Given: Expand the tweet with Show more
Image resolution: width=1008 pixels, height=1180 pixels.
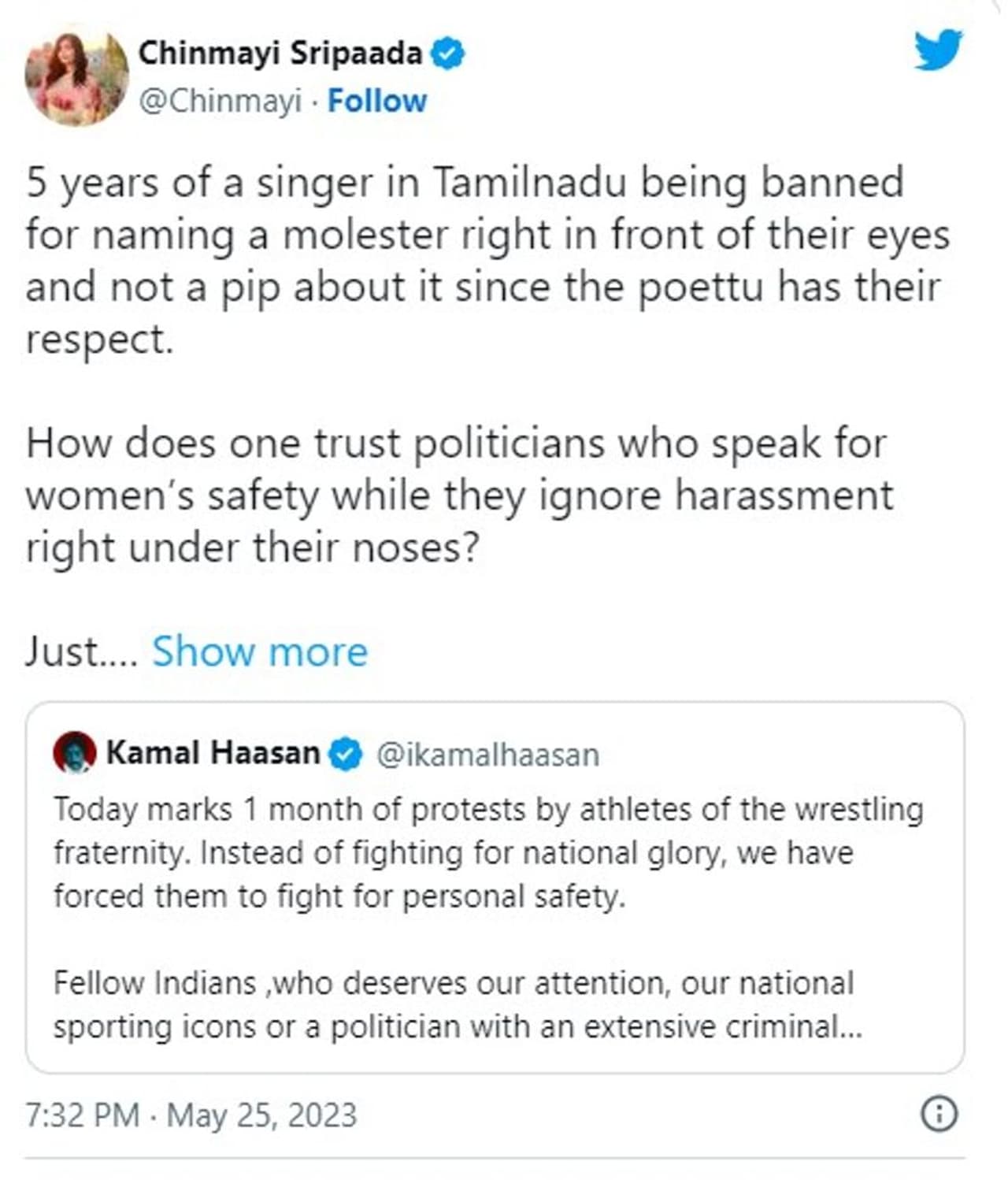Looking at the screenshot, I should pos(259,651).
